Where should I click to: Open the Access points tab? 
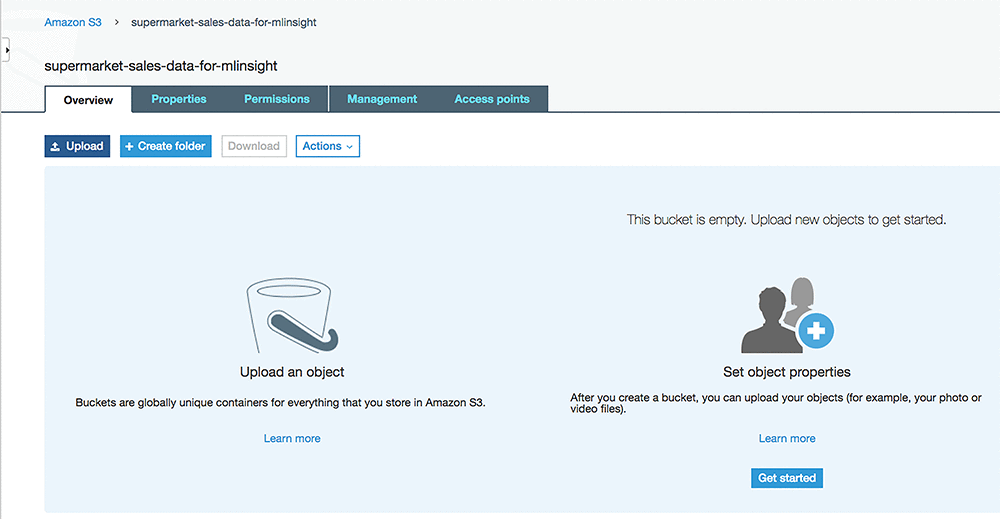492,99
